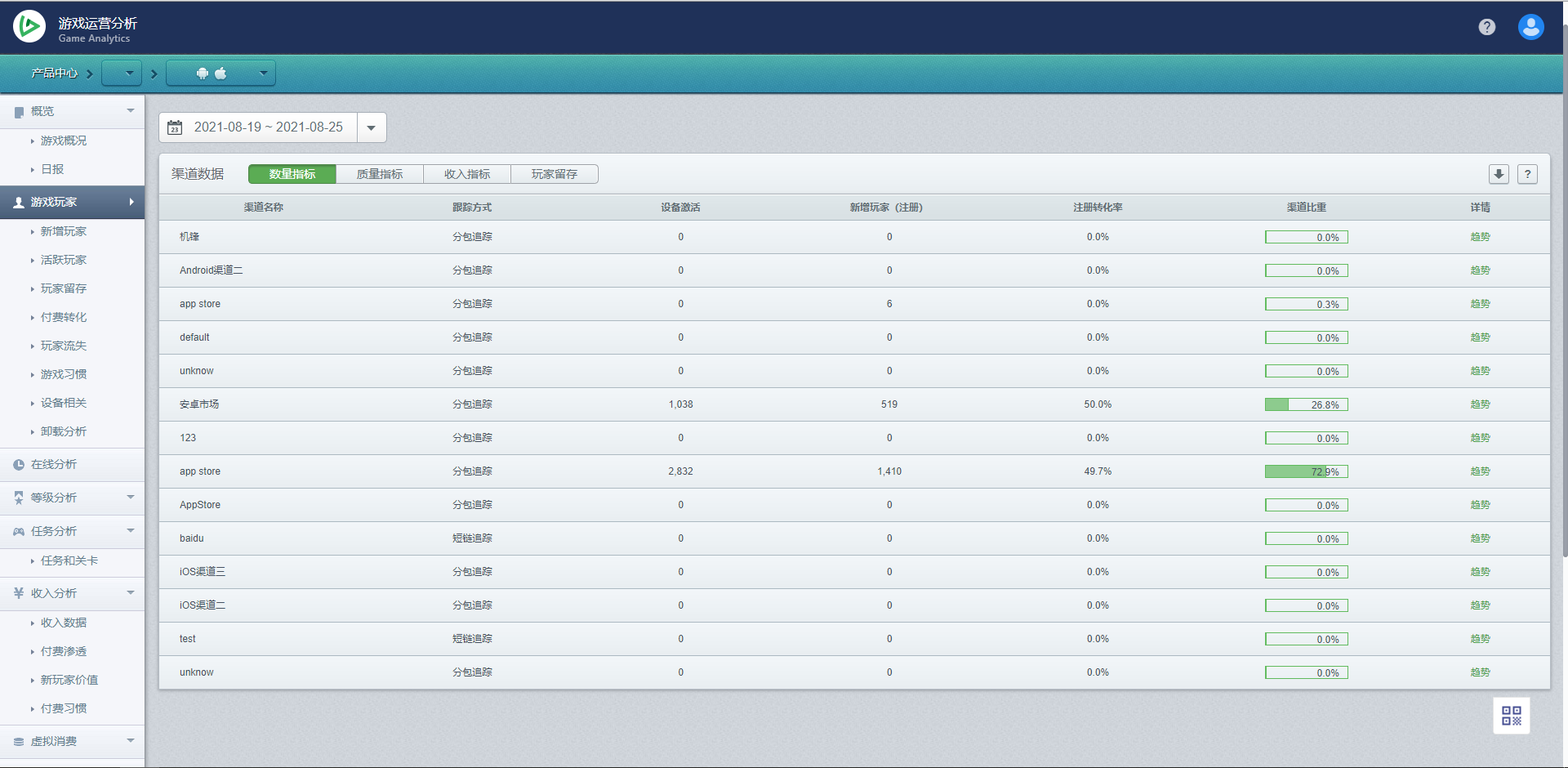Click the 概览 sidebar section icon
The height and width of the screenshot is (768, 1568).
[19, 112]
